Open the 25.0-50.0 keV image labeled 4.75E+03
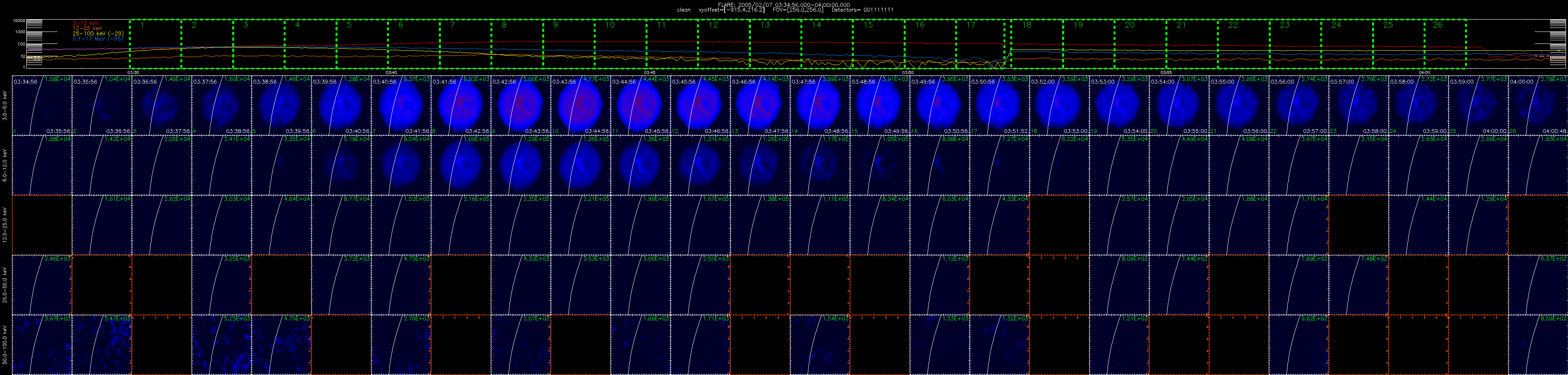This screenshot has height=375, width=1568. click(401, 284)
